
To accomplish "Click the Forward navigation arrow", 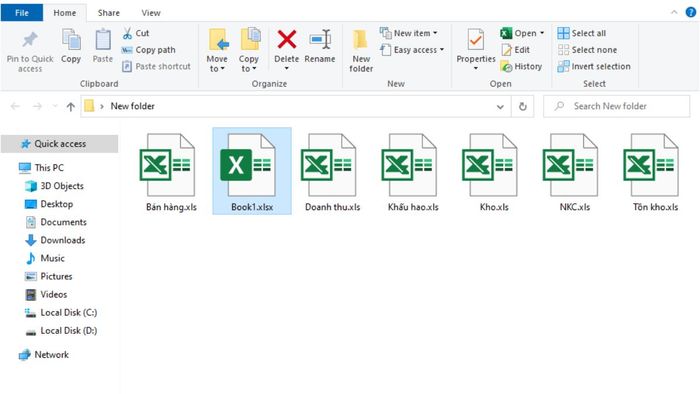I will [x=38, y=106].
